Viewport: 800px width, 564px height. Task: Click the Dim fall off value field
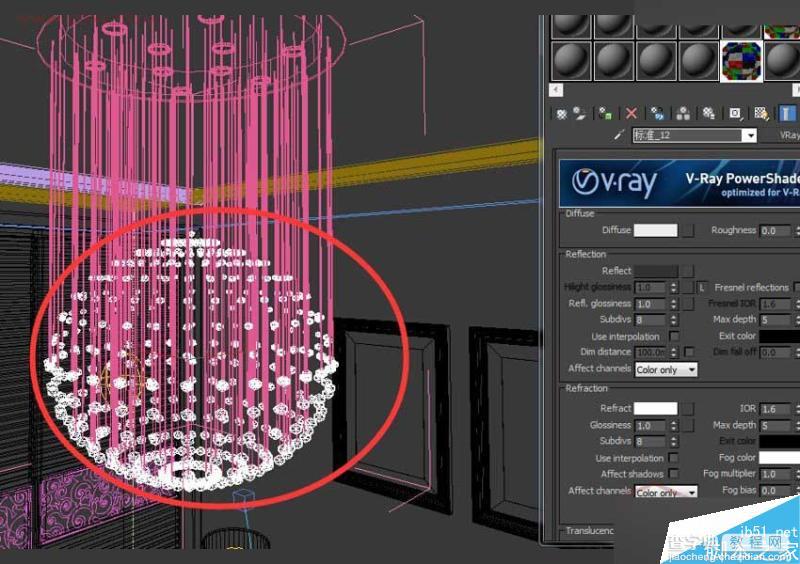tap(775, 353)
